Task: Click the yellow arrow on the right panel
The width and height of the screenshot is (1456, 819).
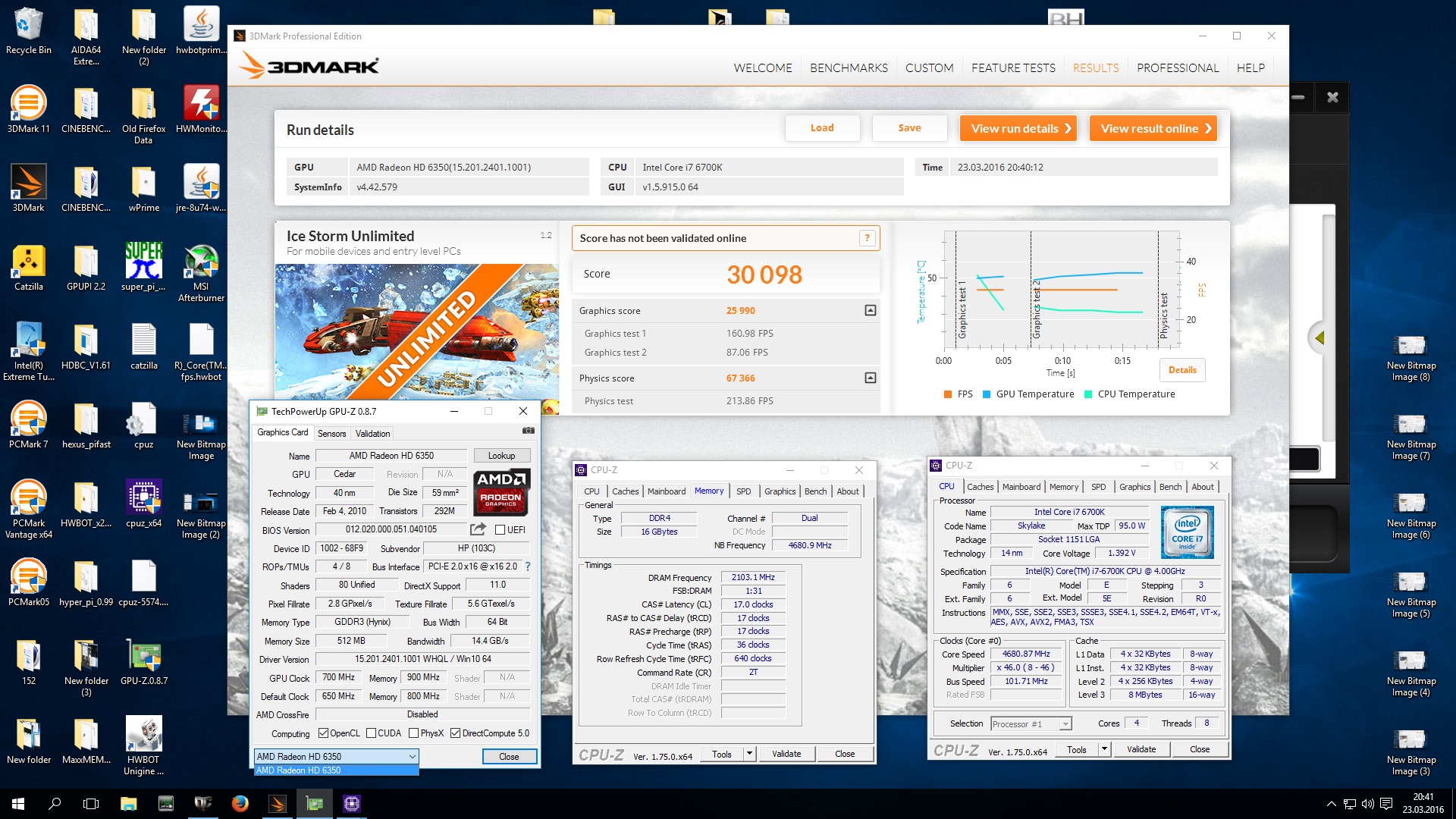Action: 1320,338
